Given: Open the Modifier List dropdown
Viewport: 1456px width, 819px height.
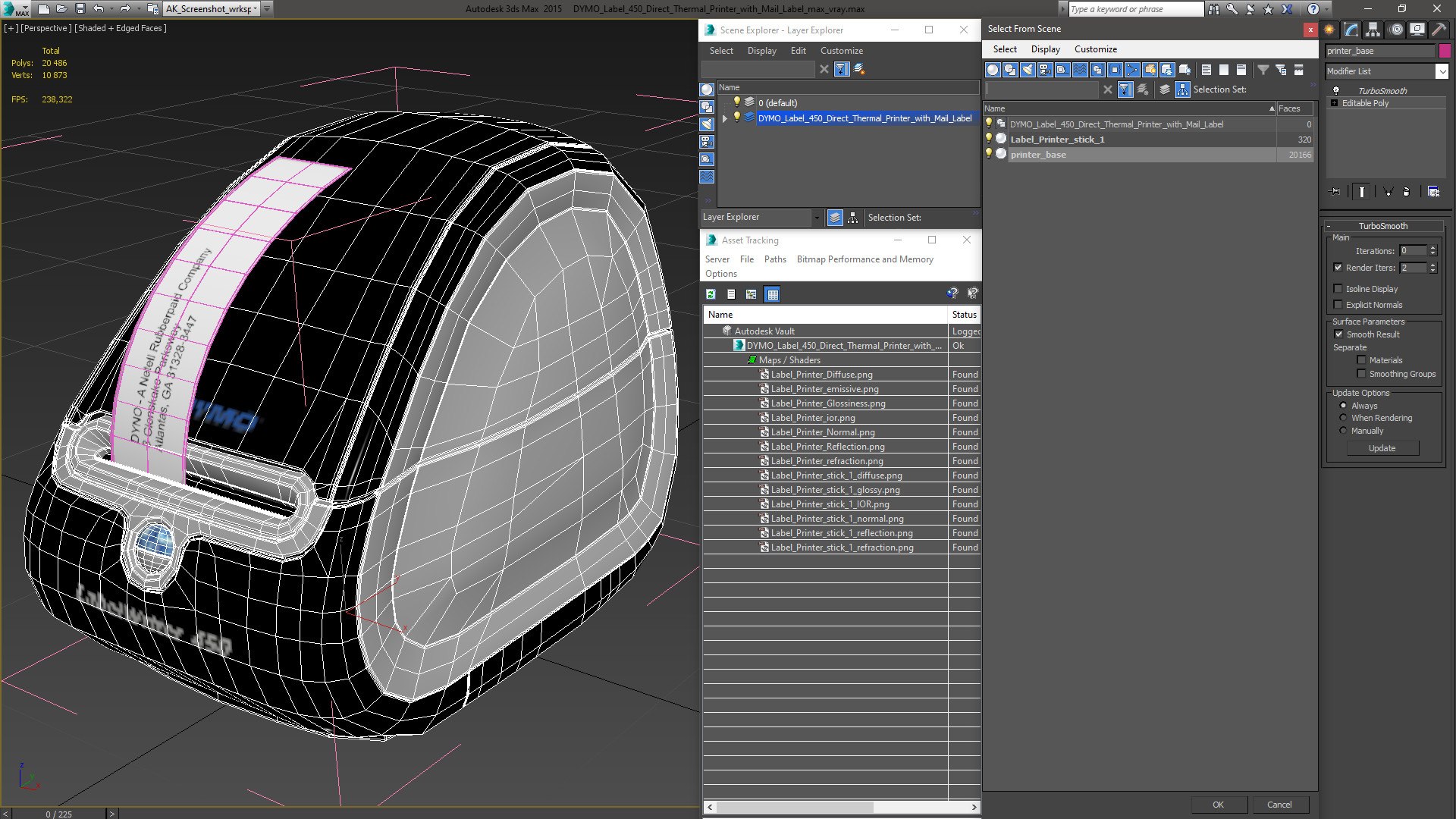Looking at the screenshot, I should click(1442, 71).
